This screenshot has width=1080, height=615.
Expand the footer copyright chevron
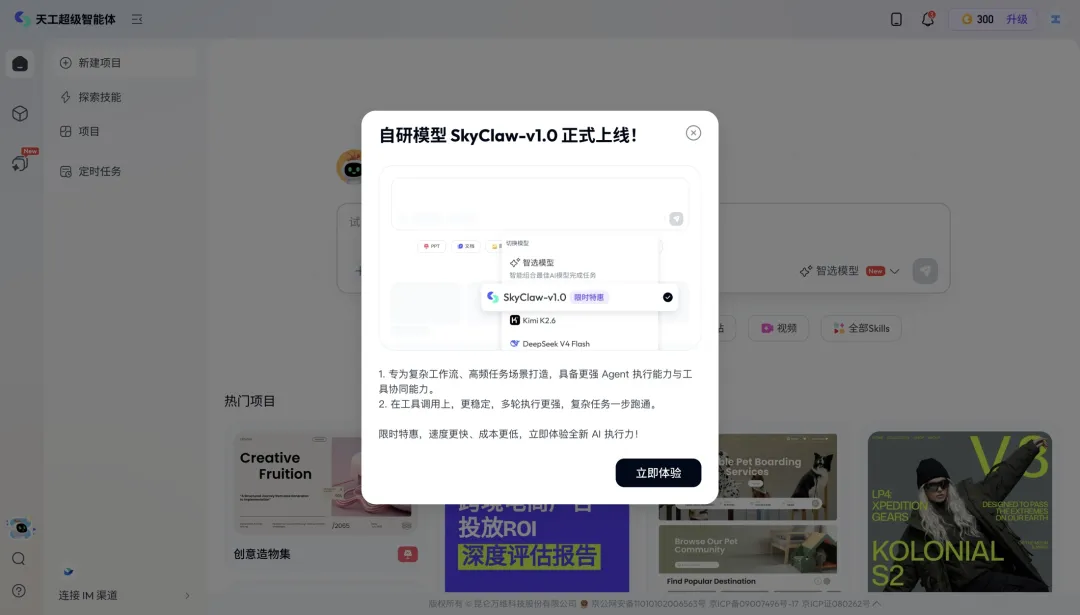click(x=876, y=604)
